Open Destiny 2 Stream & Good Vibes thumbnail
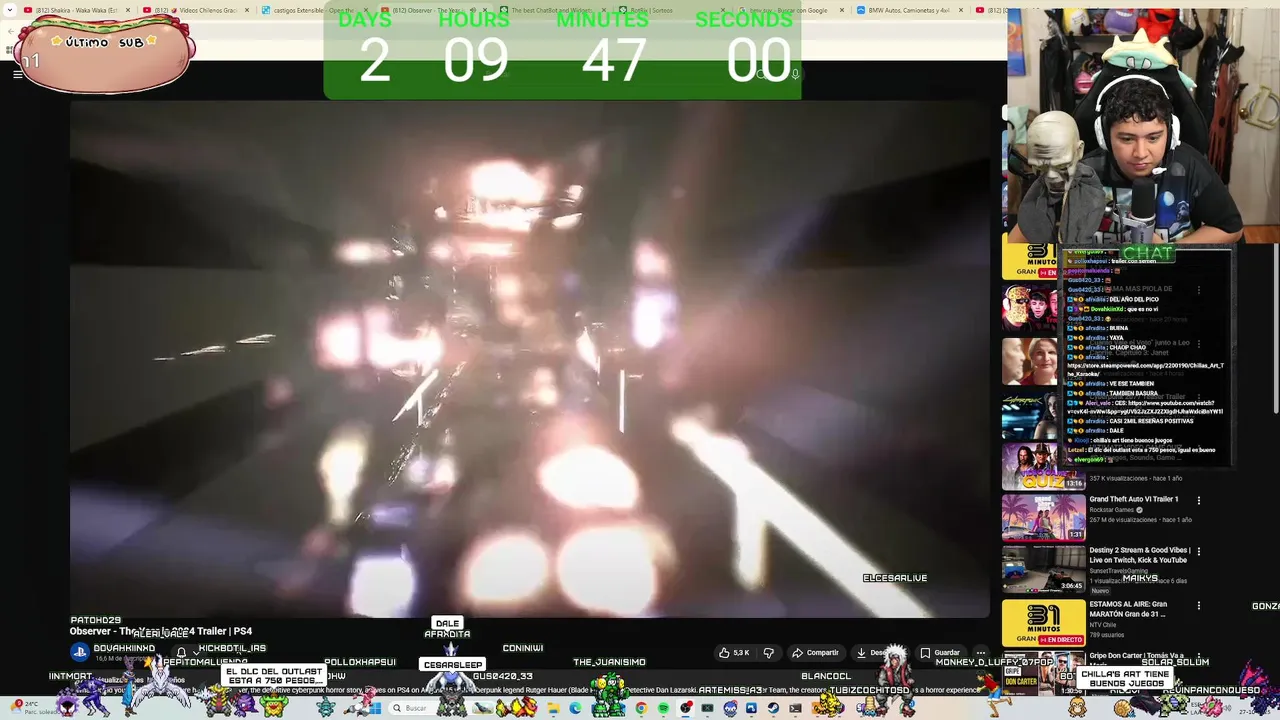The image size is (1280, 720). 1043,568
